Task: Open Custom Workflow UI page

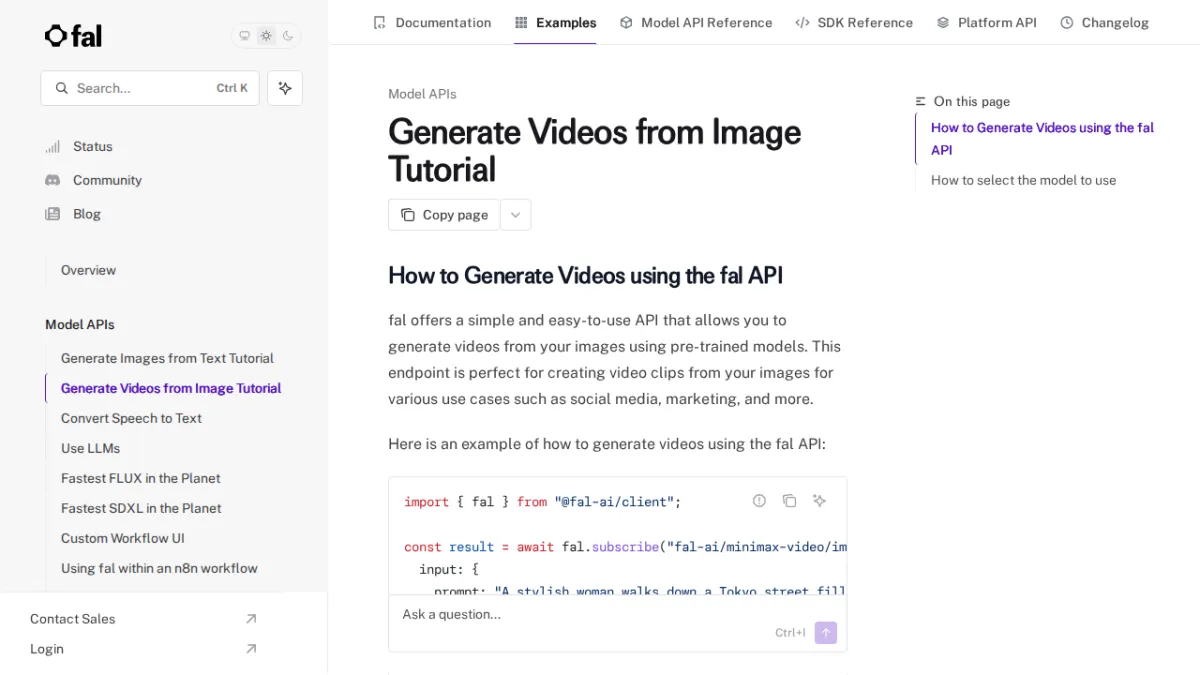Action: click(x=122, y=538)
